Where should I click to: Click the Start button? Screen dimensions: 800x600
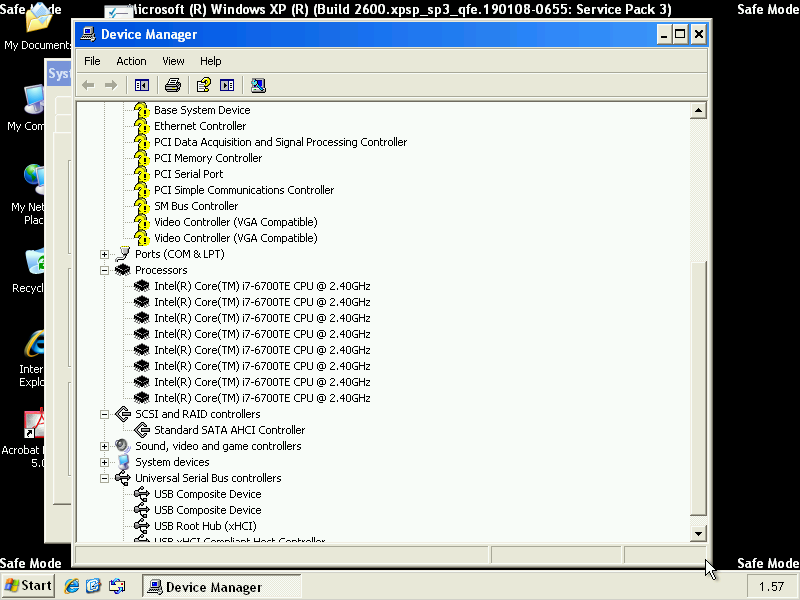click(28, 586)
